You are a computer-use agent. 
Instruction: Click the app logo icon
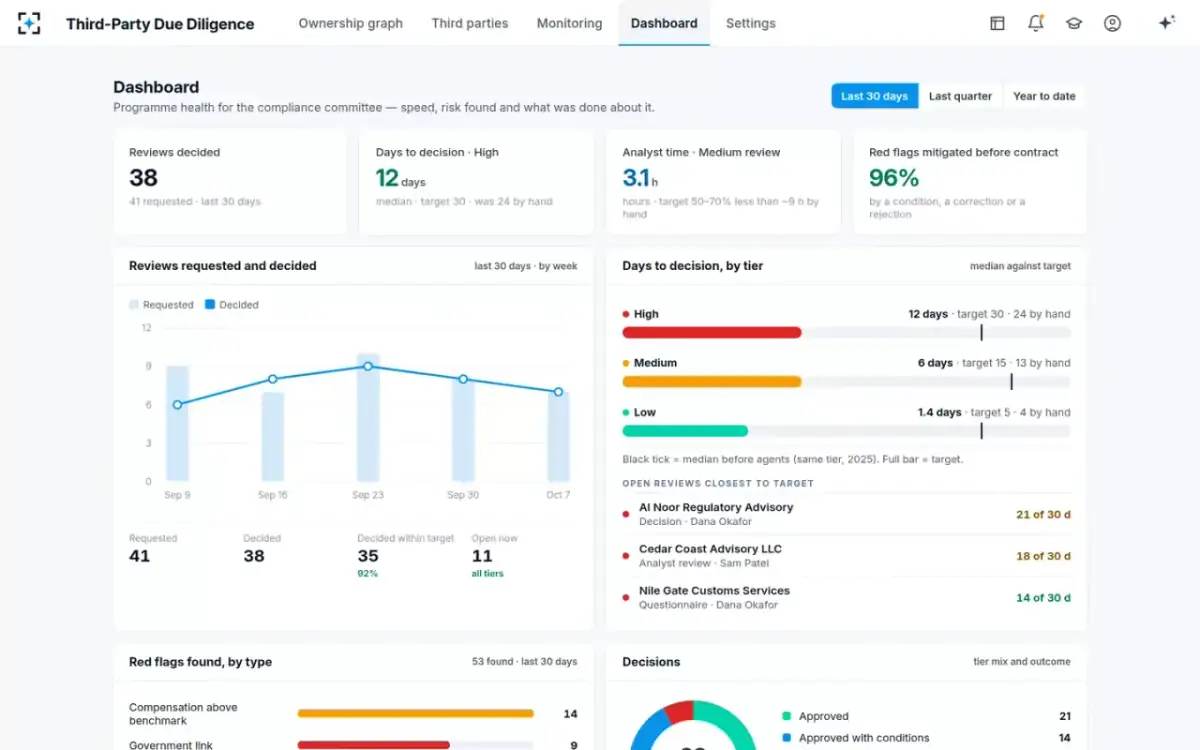29,23
